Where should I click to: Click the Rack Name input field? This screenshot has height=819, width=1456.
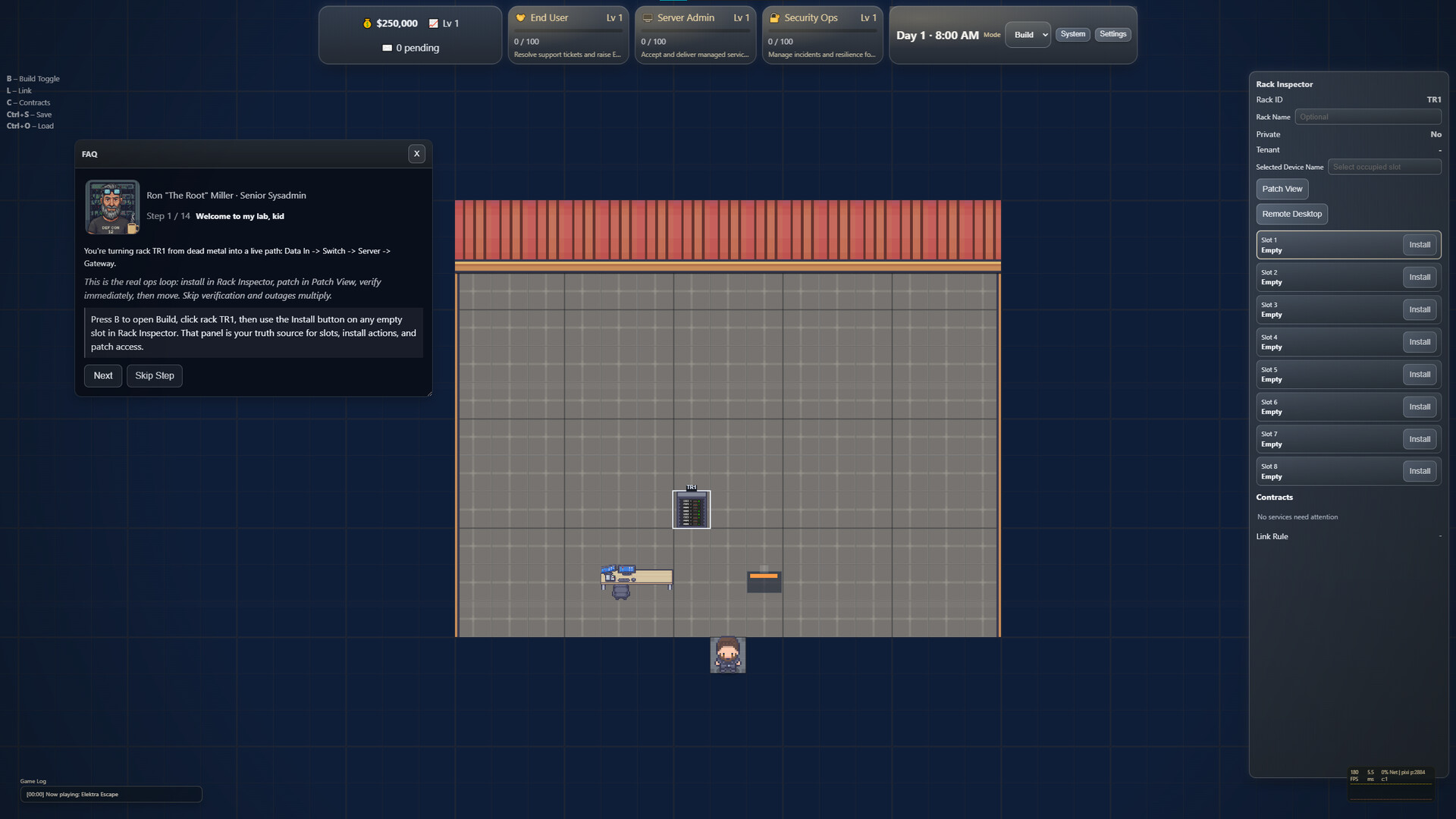point(1367,117)
